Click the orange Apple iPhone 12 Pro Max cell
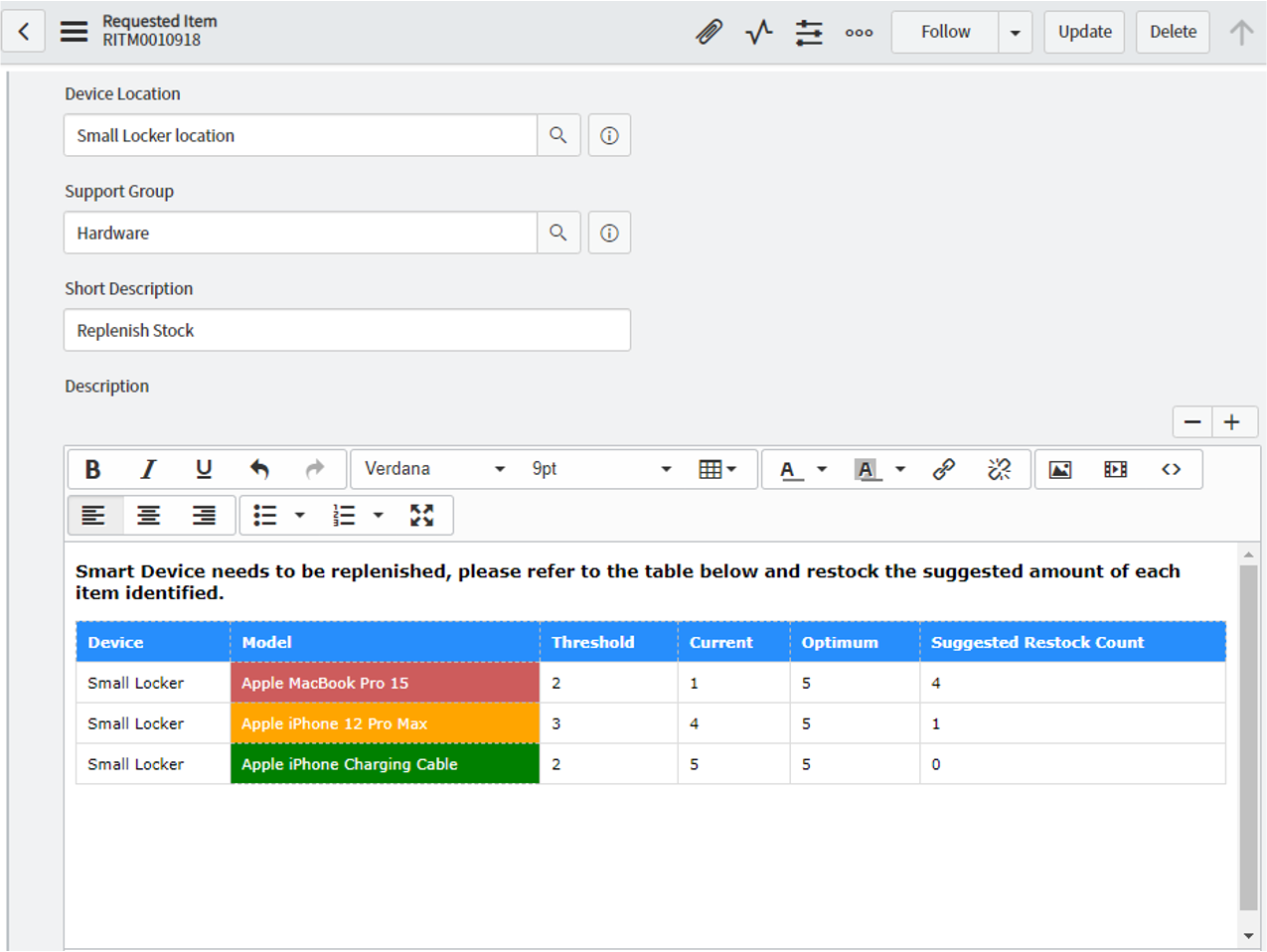The image size is (1267, 952). [385, 723]
